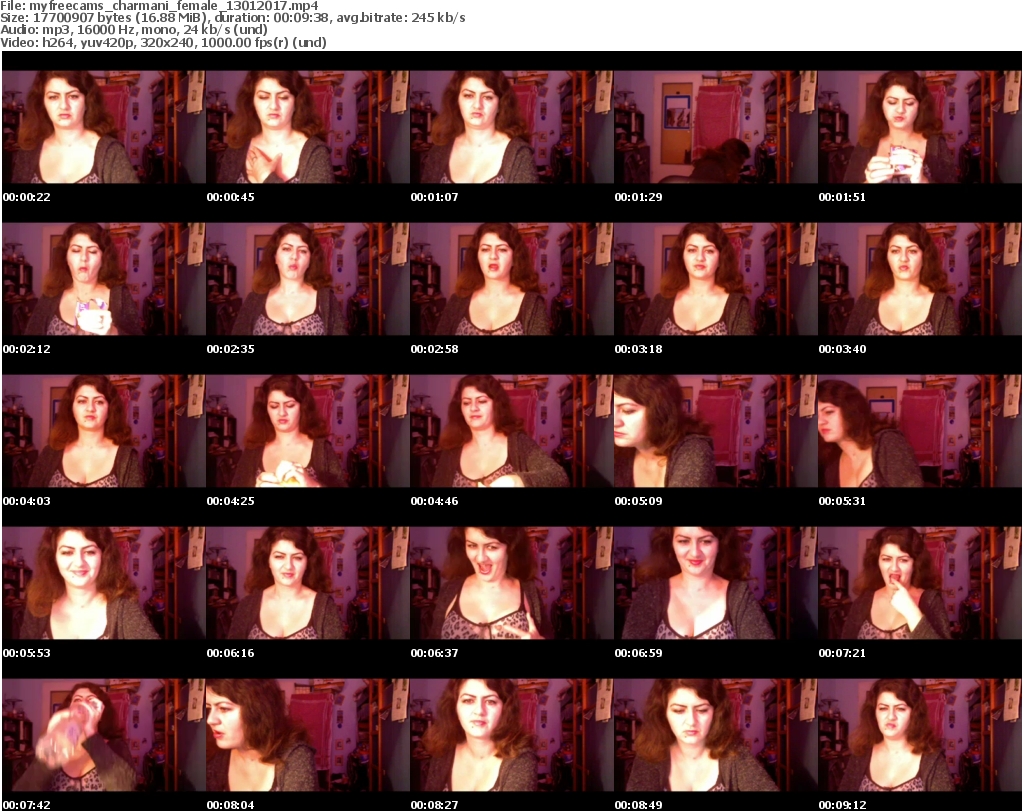Select the Size line showing 16.88 MiB
This screenshot has height=811, width=1024.
click(x=232, y=18)
